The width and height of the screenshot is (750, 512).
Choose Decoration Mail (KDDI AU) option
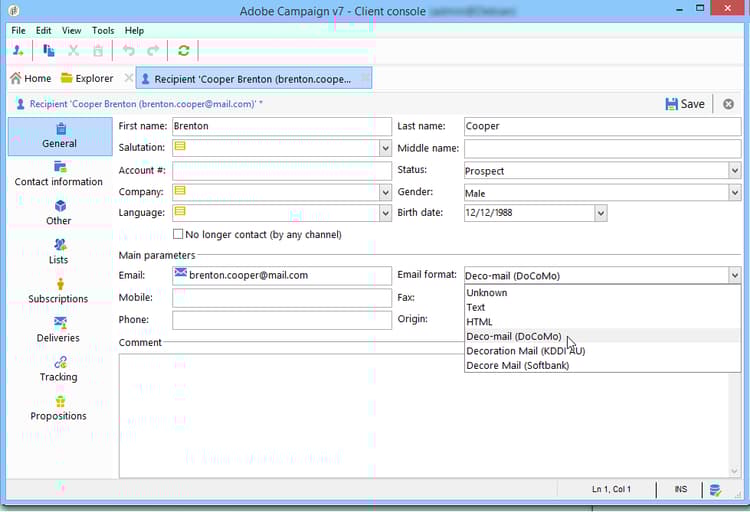tap(602, 351)
